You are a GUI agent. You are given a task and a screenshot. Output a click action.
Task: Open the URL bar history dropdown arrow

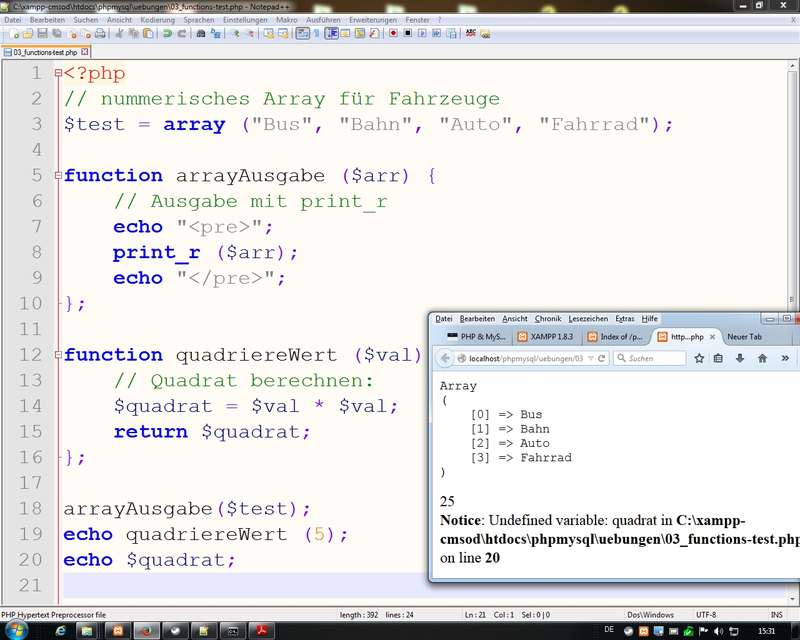pyautogui.click(x=591, y=358)
